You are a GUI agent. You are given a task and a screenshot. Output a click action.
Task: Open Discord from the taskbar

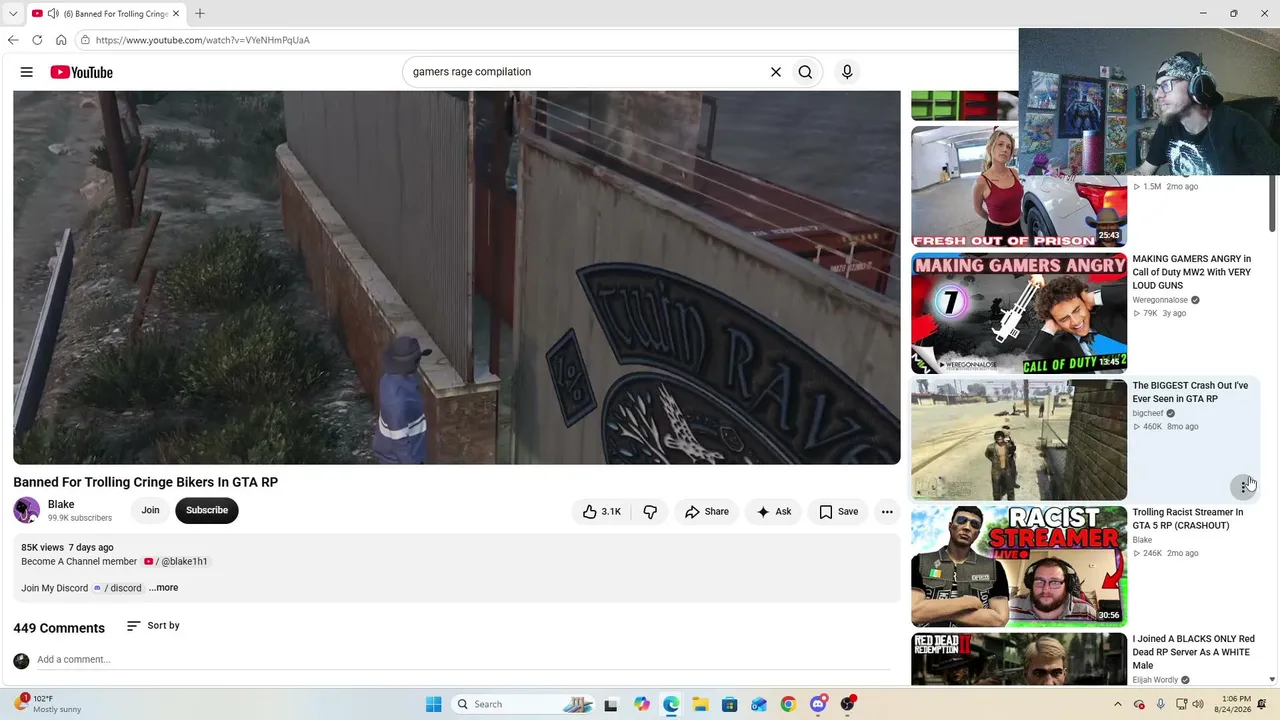tap(818, 704)
